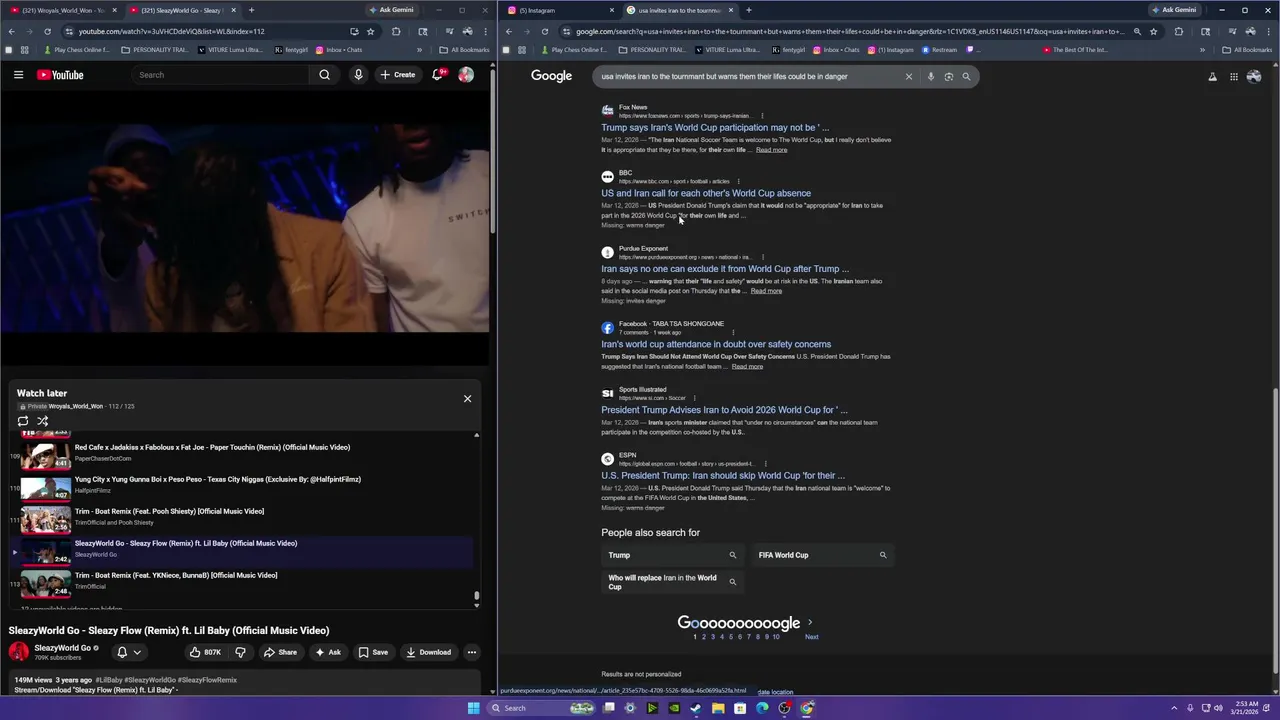Click the Google logo on results page
The width and height of the screenshot is (1280, 720).
click(x=551, y=76)
